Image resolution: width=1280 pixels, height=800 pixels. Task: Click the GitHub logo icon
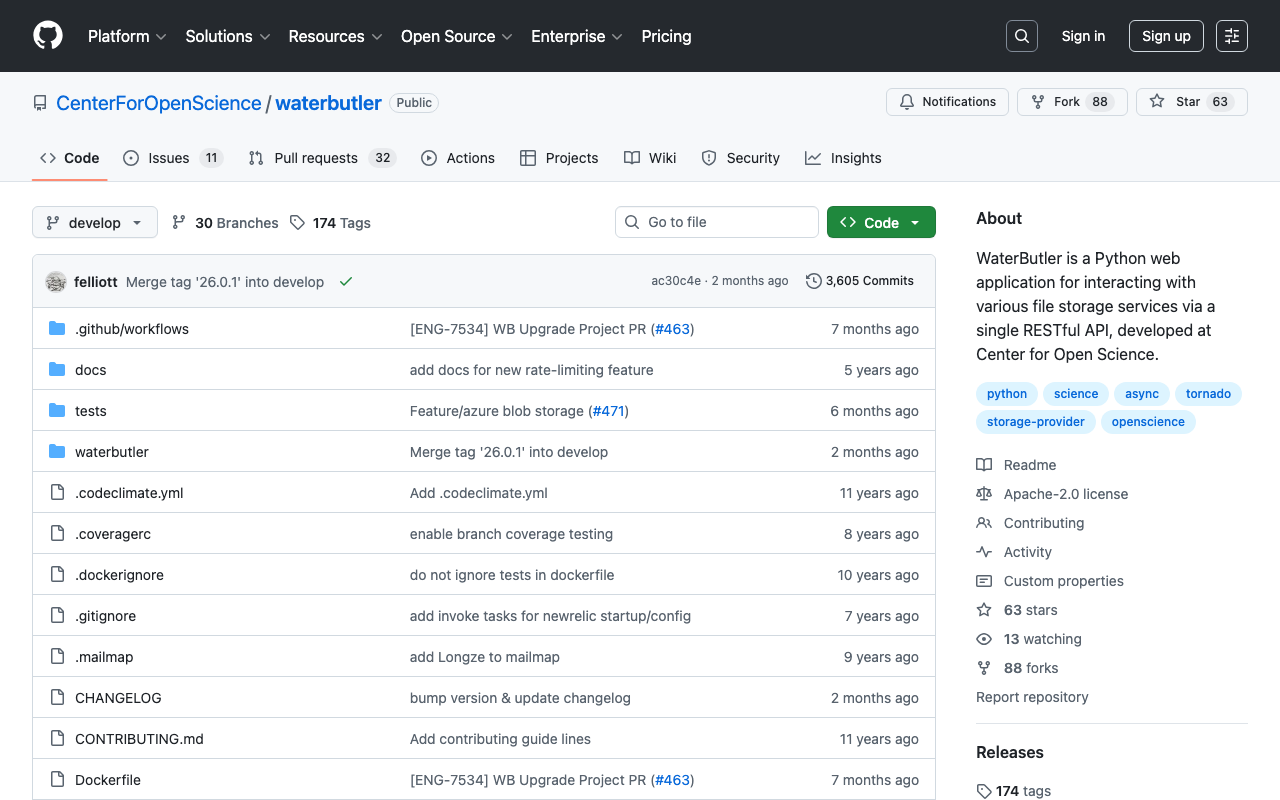tap(47, 36)
